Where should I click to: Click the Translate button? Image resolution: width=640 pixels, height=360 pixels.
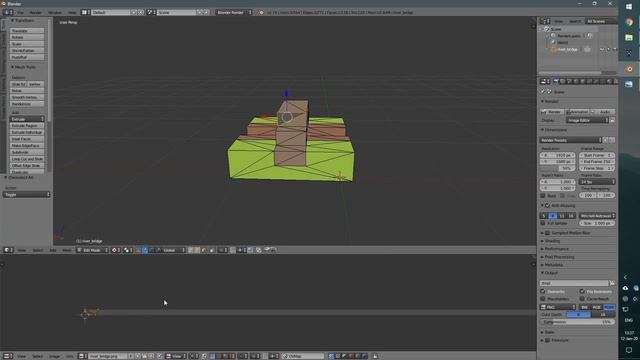(x=27, y=31)
